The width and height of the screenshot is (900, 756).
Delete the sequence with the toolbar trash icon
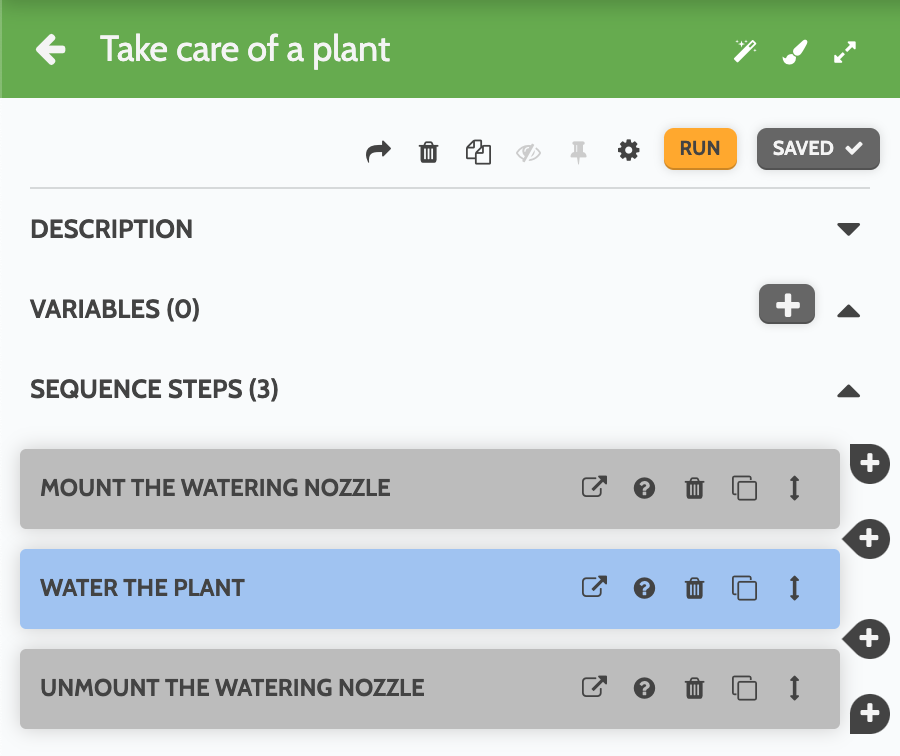pyautogui.click(x=428, y=152)
